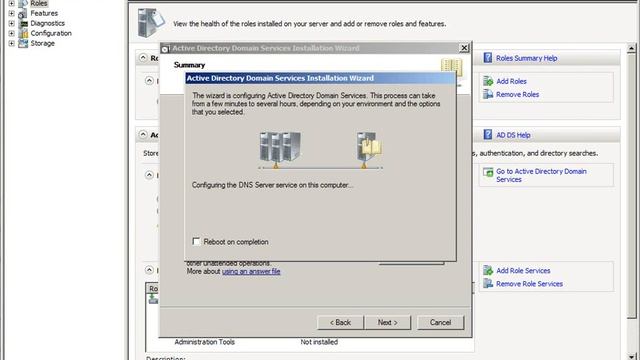Image resolution: width=640 pixels, height=360 pixels.
Task: Collapse the Active Directory section chevron
Action: pos(143,134)
